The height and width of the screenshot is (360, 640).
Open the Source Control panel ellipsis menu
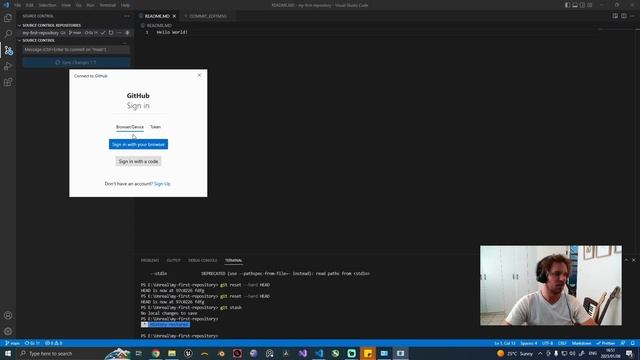click(127, 16)
